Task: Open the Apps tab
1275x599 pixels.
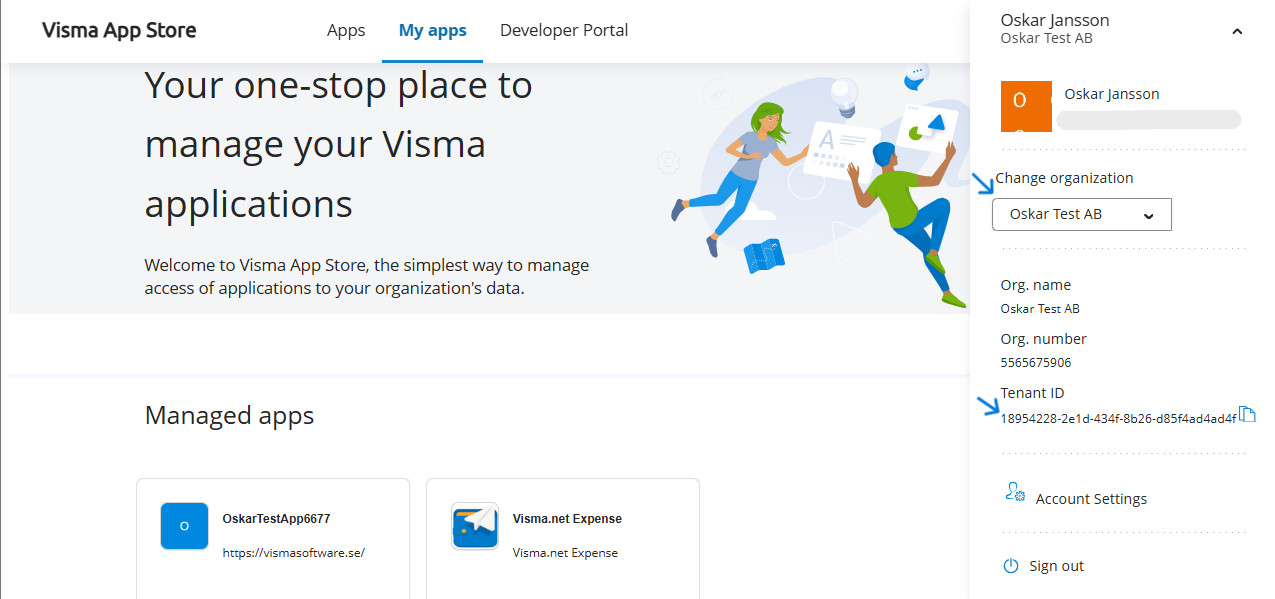Action: pos(346,30)
